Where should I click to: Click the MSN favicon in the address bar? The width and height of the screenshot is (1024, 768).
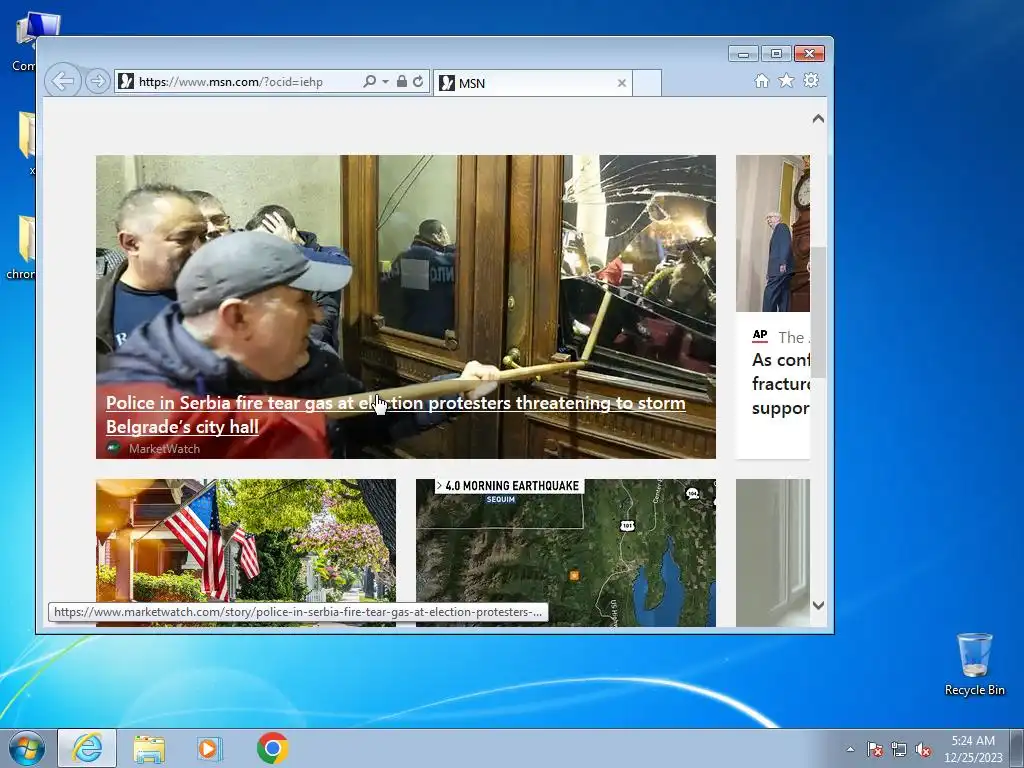(x=126, y=82)
